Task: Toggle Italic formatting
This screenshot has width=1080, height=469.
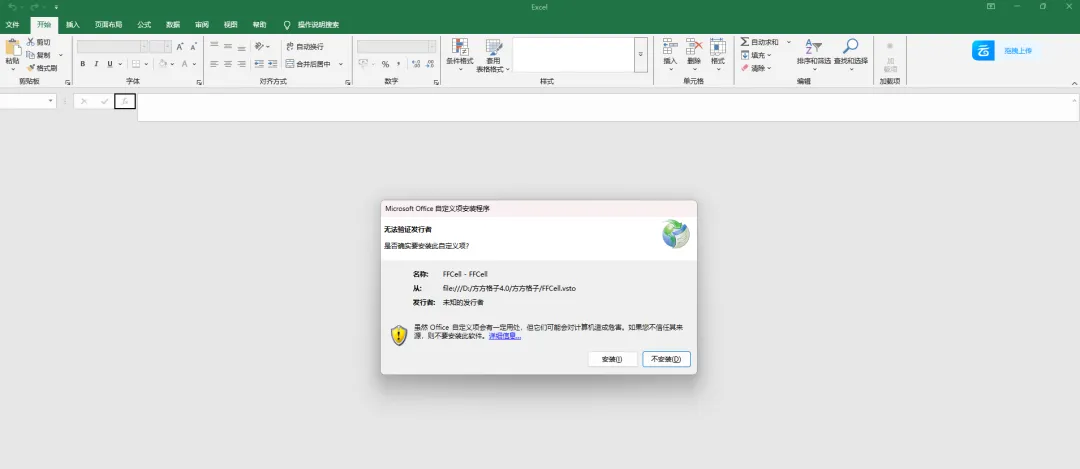Action: (x=96, y=64)
